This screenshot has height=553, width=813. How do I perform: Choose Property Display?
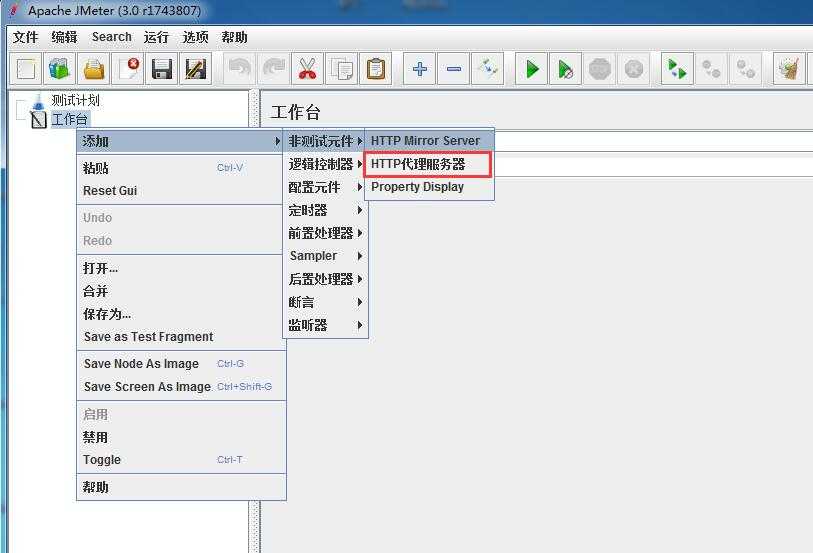429,187
